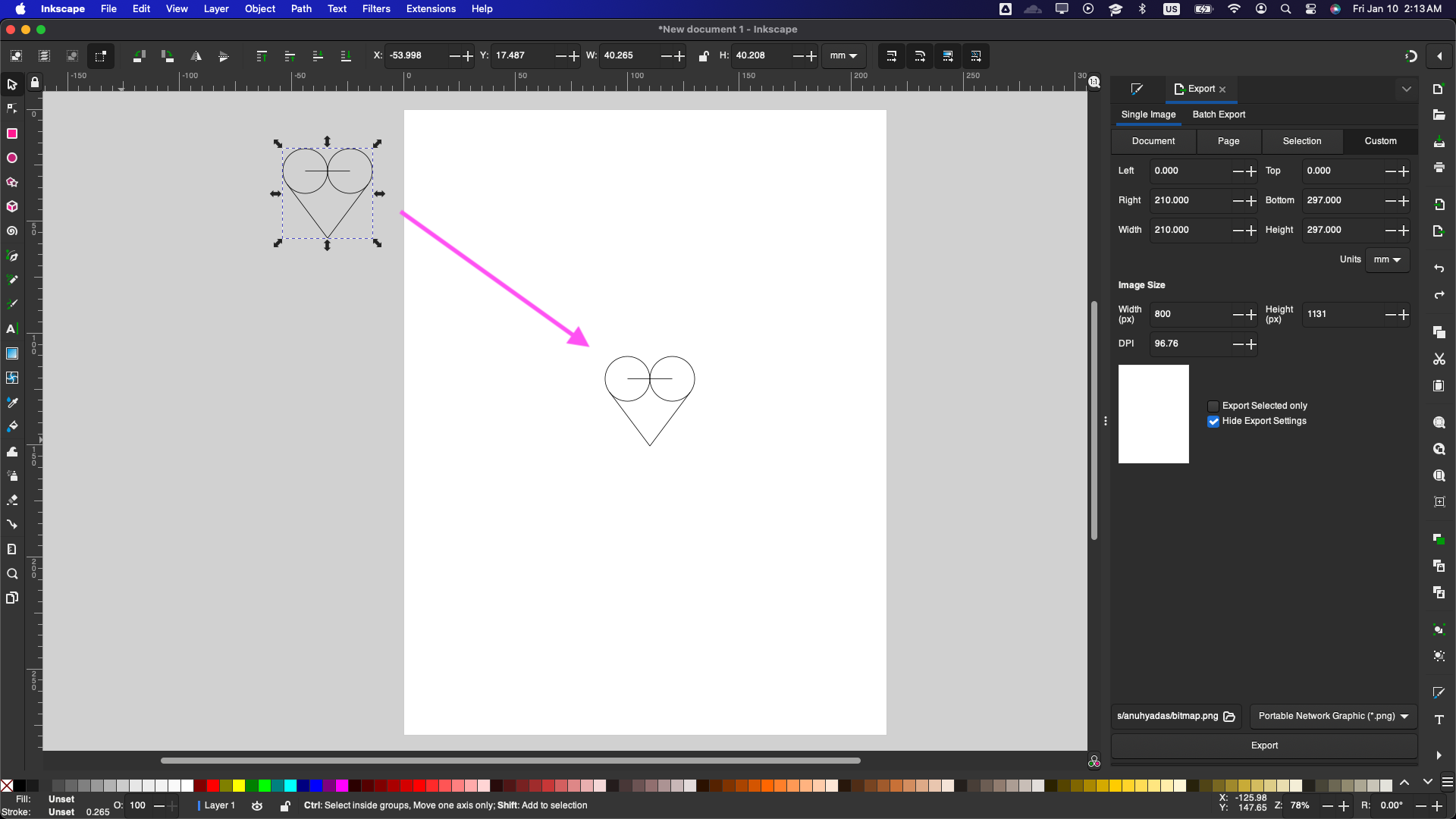Screen dimensions: 1456x819
Task: Choose Custom export area
Action: coord(1380,141)
